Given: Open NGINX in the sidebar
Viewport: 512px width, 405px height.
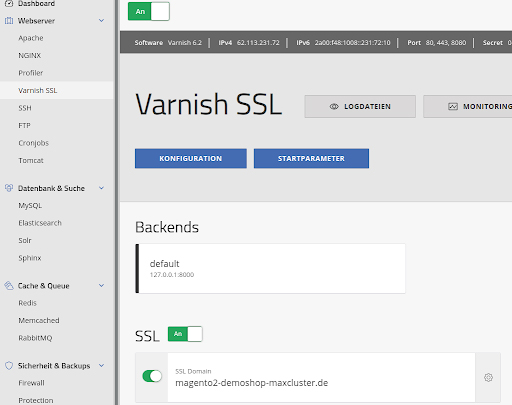Looking at the screenshot, I should point(29,55).
